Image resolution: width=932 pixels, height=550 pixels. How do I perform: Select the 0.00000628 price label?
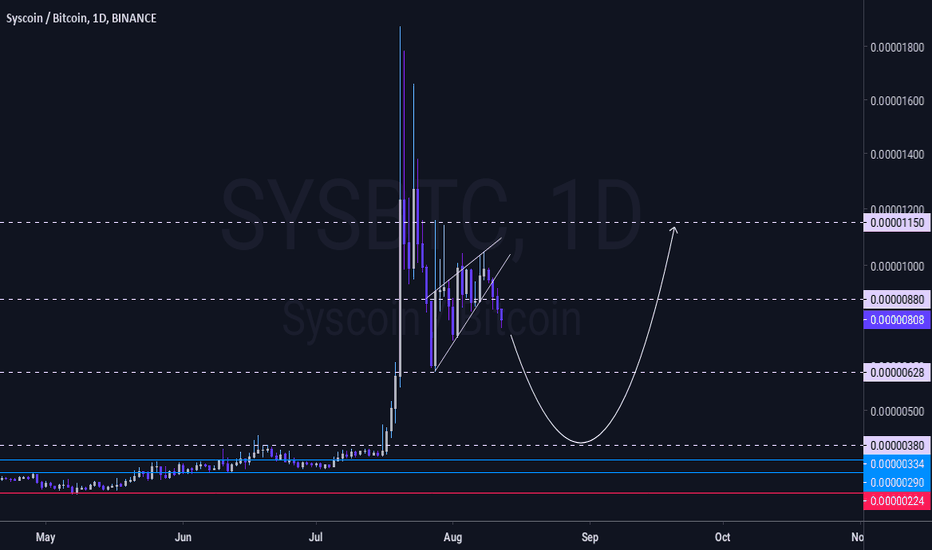(897, 373)
